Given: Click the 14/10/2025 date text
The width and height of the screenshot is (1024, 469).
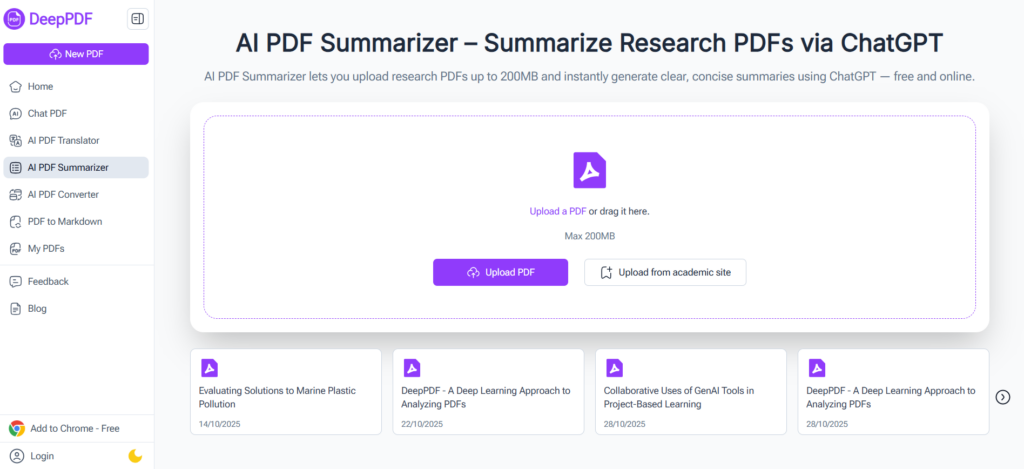Looking at the screenshot, I should 219,424.
